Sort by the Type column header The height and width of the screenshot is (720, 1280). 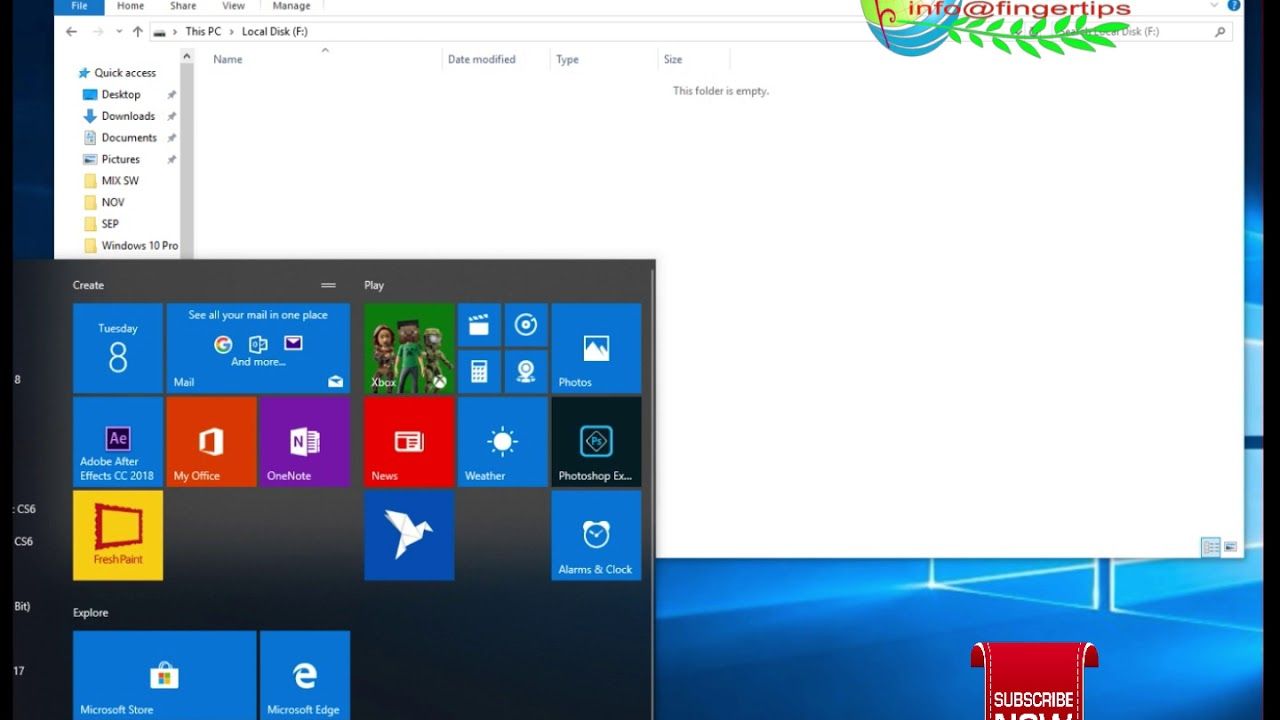tap(567, 60)
